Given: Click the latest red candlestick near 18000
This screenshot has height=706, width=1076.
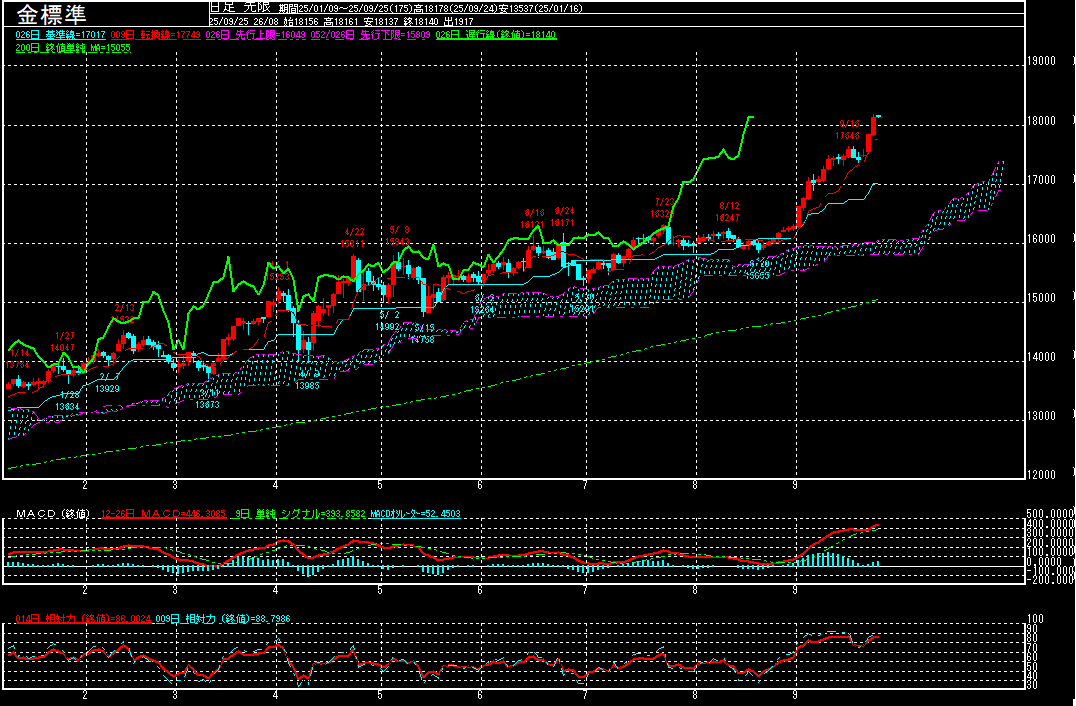Looking at the screenshot, I should click(874, 125).
